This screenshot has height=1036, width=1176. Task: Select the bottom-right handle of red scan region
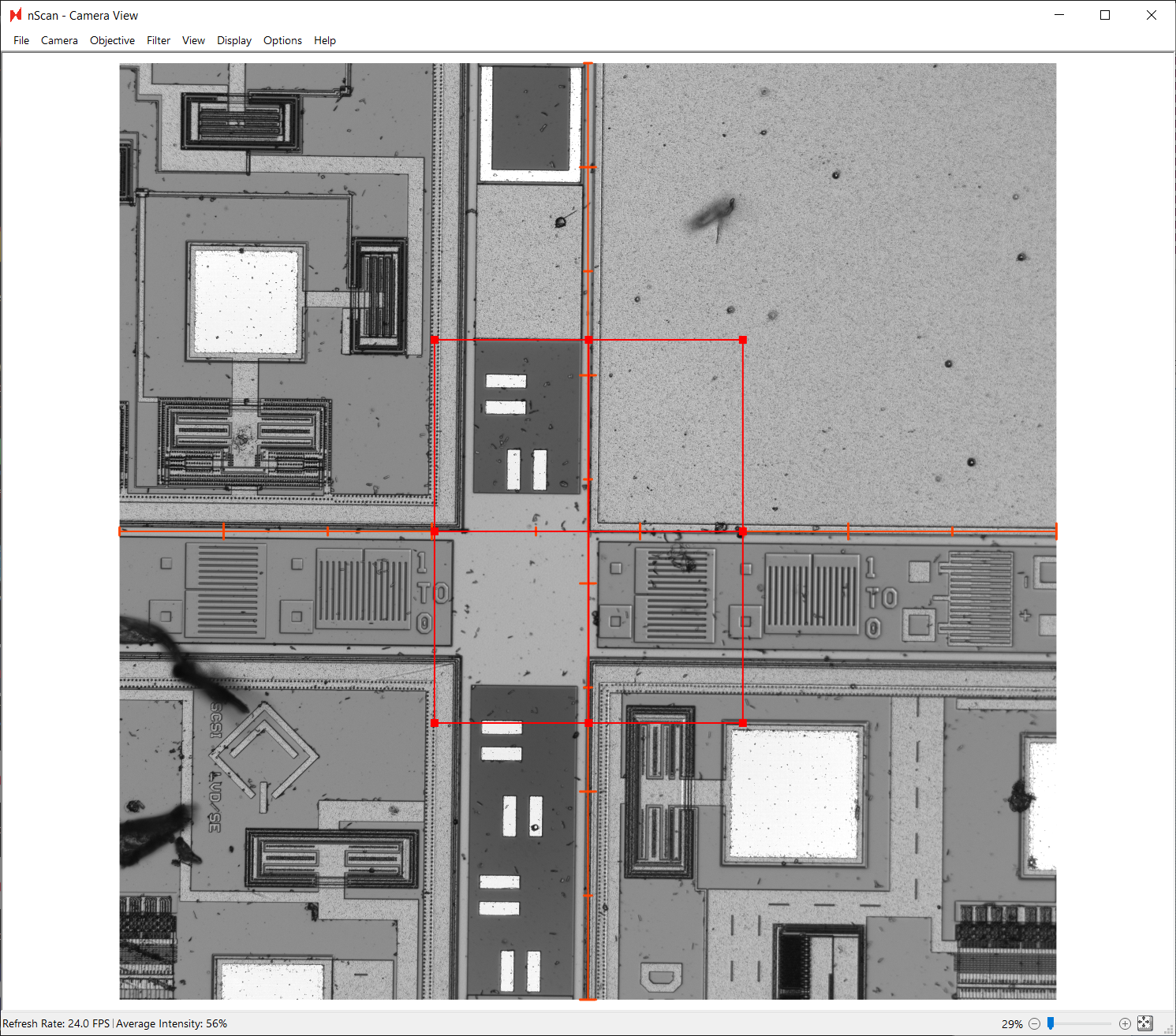click(742, 722)
